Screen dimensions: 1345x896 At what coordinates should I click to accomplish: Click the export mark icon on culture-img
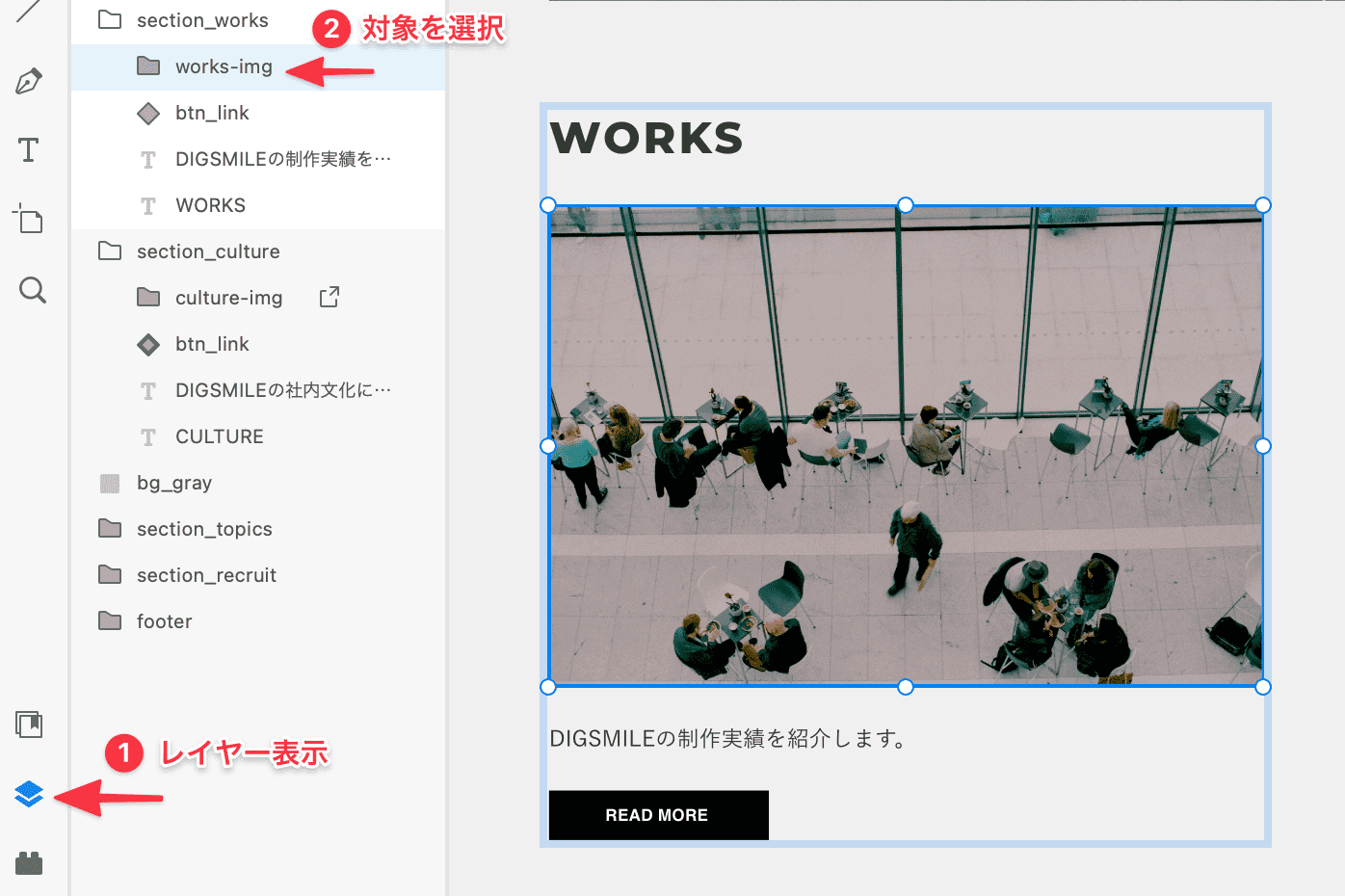tap(330, 297)
